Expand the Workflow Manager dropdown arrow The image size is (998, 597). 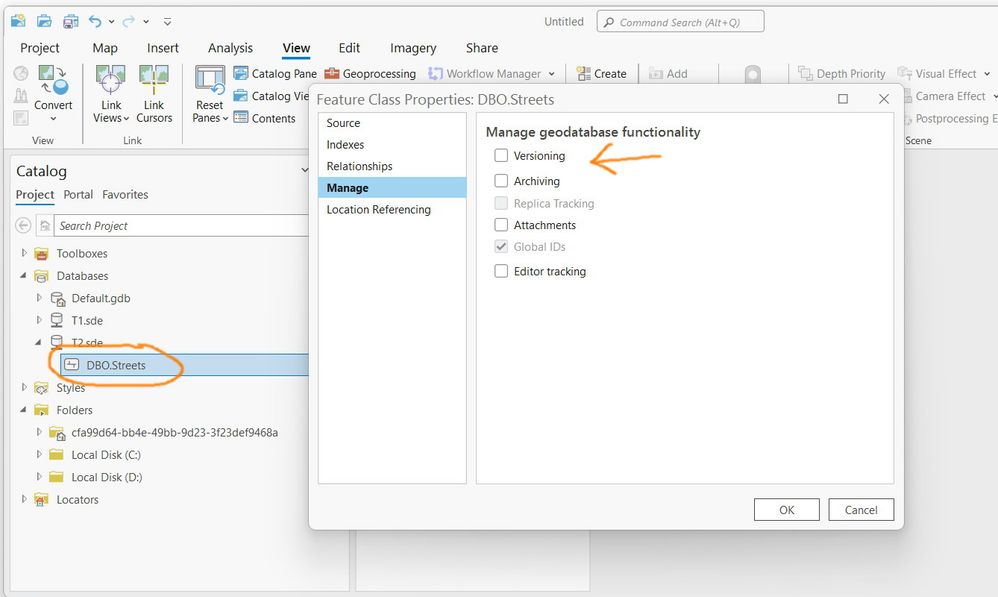[x=551, y=74]
